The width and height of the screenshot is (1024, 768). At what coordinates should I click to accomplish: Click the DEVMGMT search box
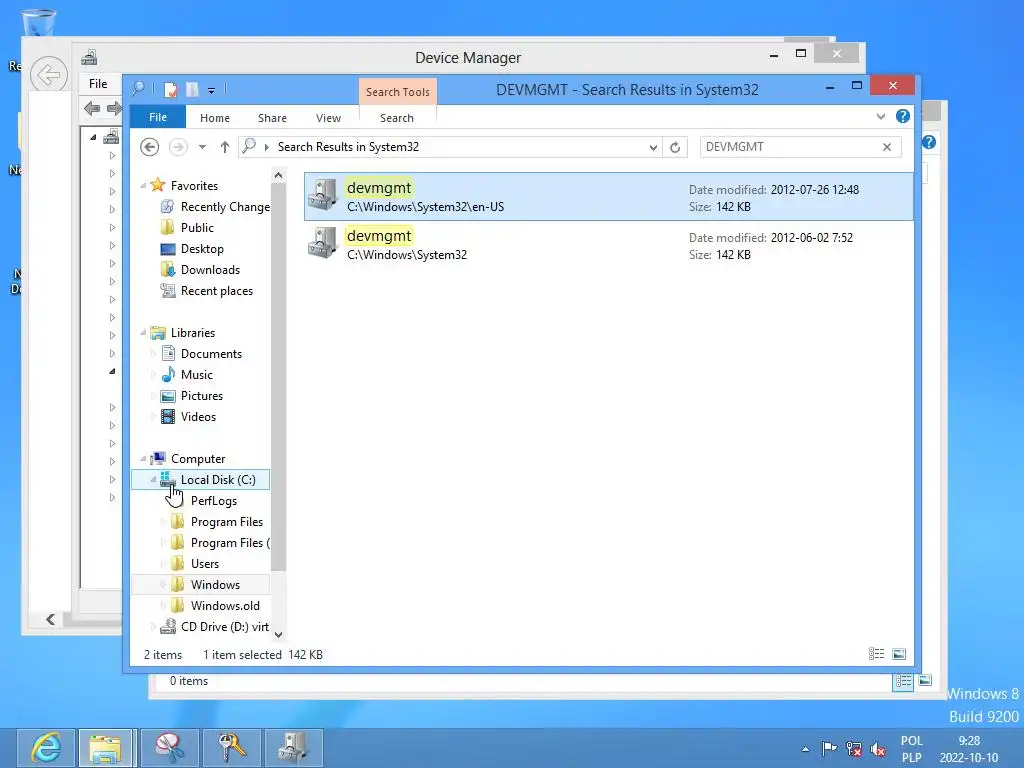click(x=789, y=147)
